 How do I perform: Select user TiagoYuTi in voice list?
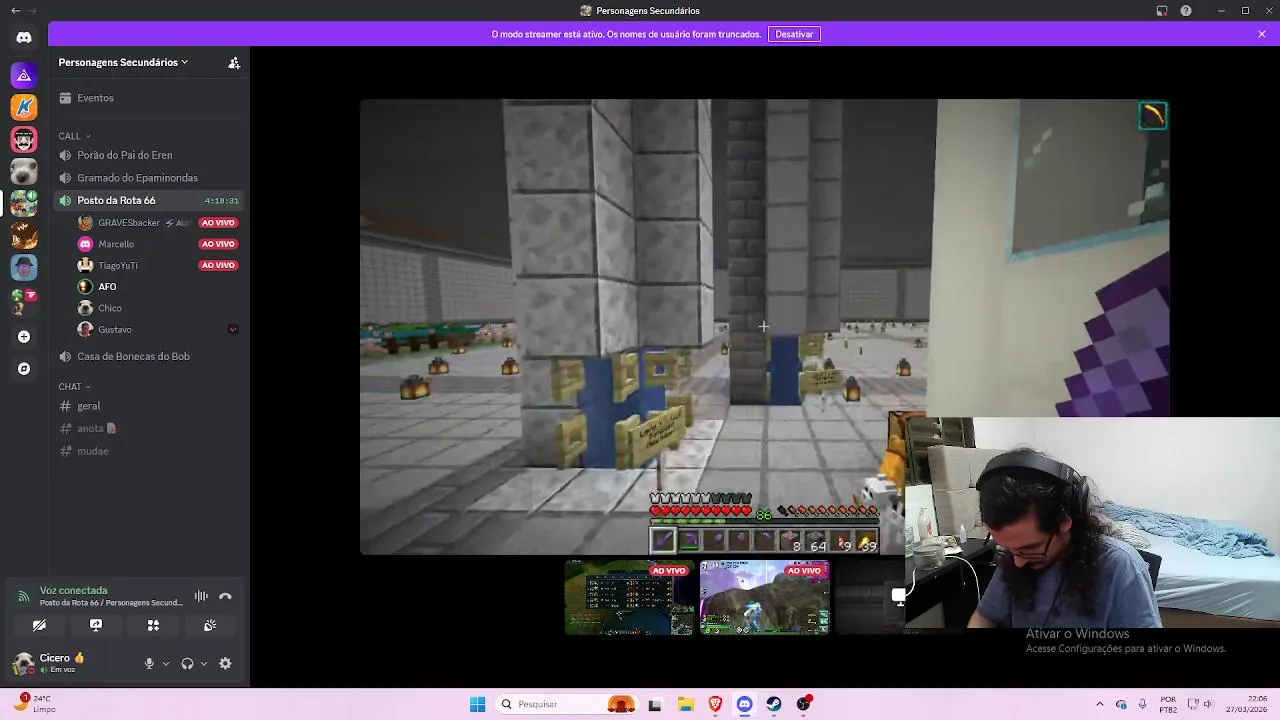(158, 265)
